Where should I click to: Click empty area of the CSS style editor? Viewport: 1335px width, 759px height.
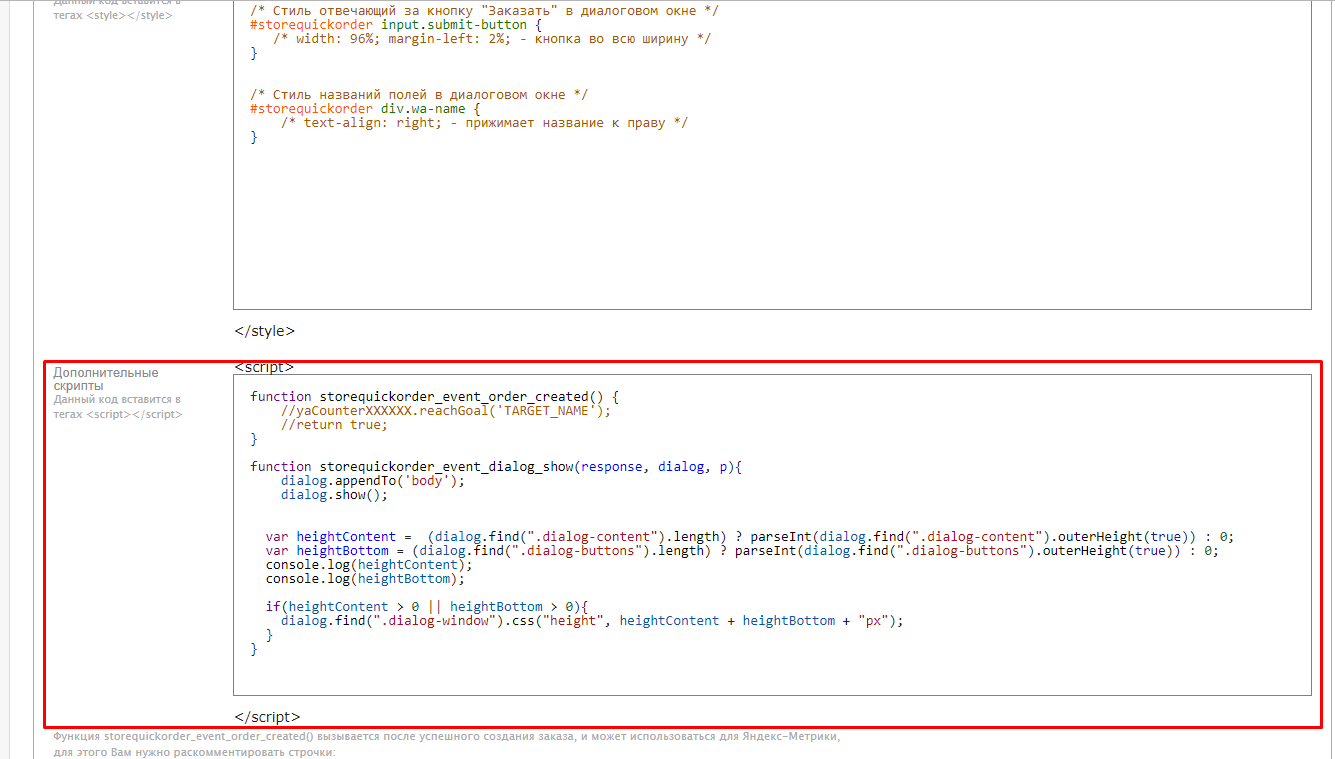click(x=770, y=230)
